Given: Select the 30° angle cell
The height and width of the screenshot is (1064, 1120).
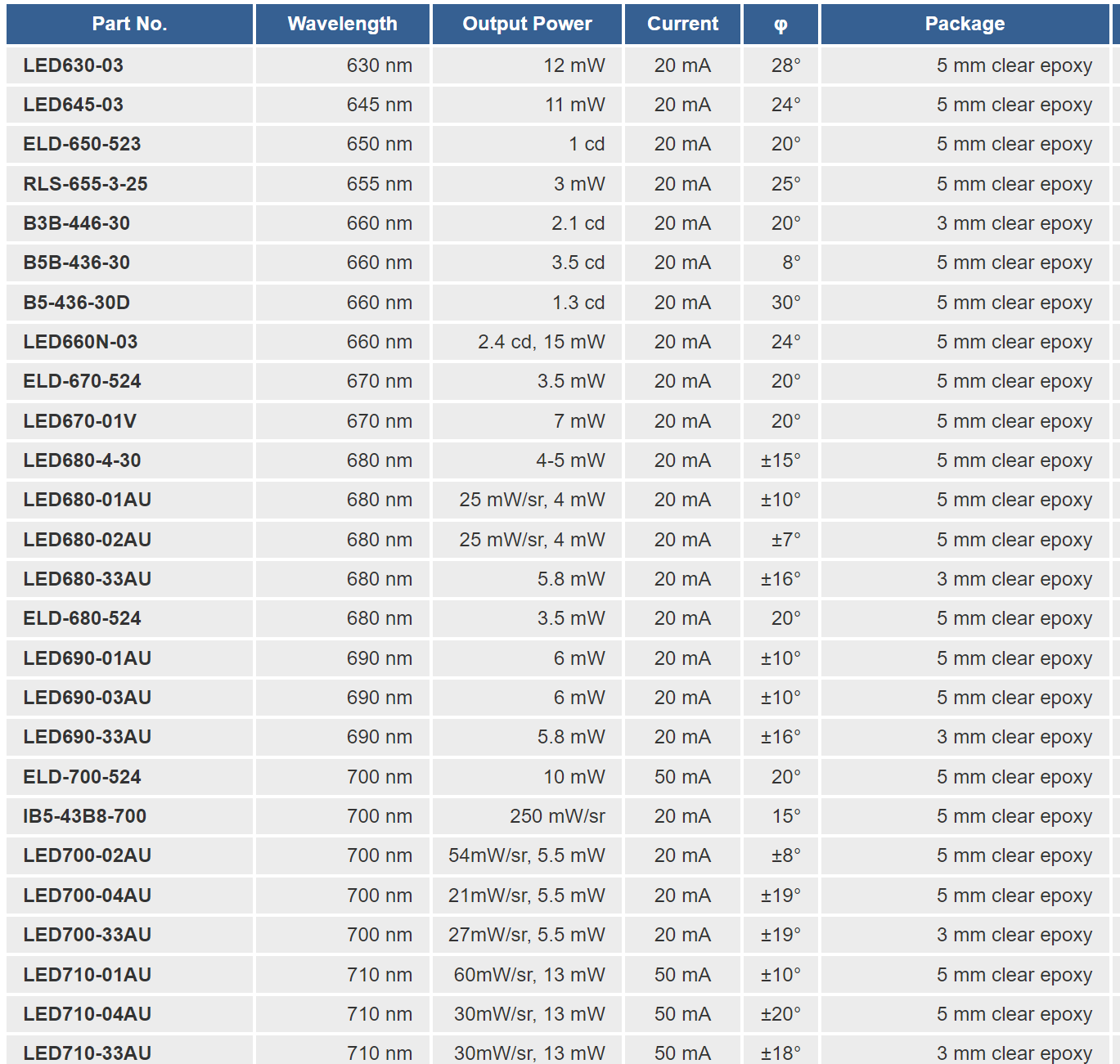Looking at the screenshot, I should 780,303.
